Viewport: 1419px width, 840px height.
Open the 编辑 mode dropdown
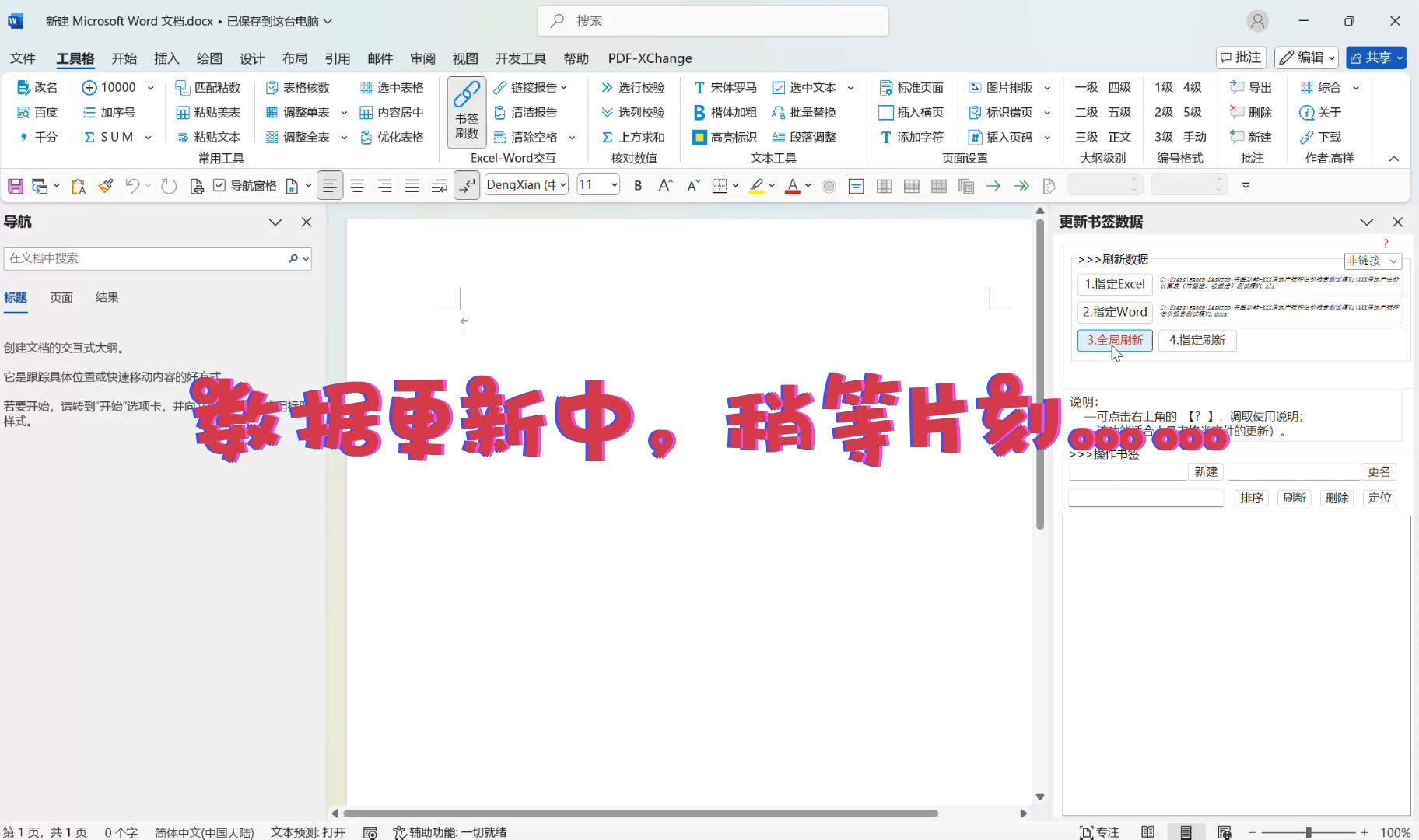(1306, 58)
